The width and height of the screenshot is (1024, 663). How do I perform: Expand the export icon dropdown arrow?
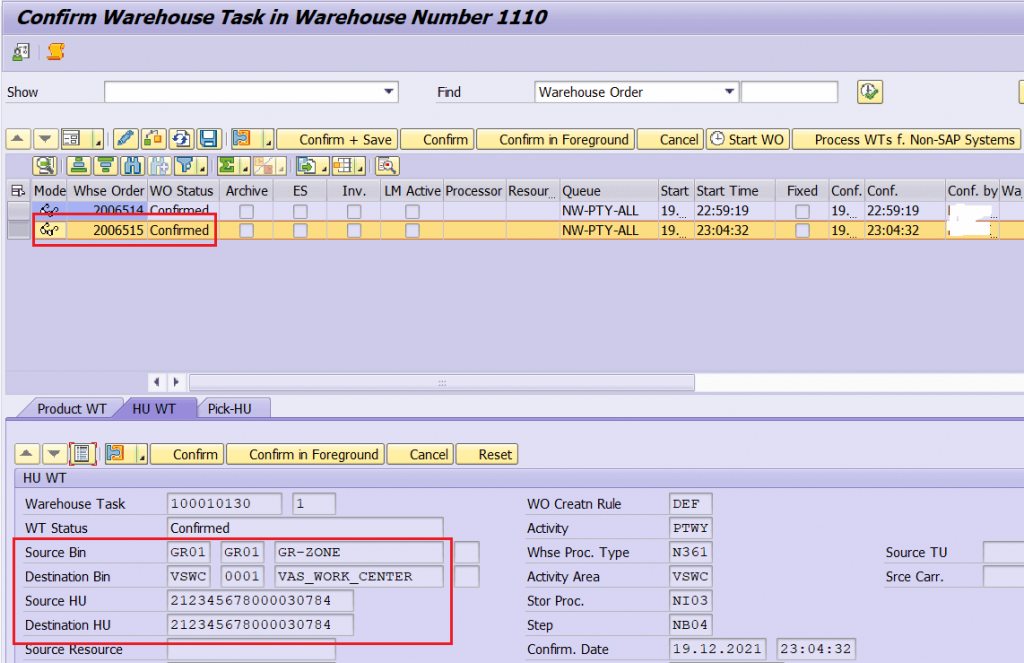[x=323, y=167]
